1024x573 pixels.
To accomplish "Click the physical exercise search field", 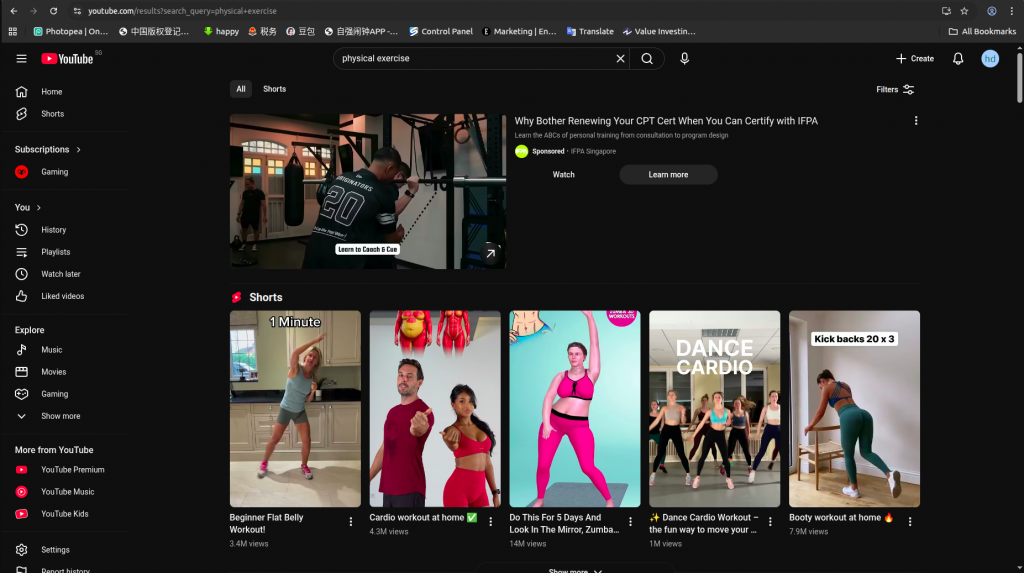I will [470, 59].
